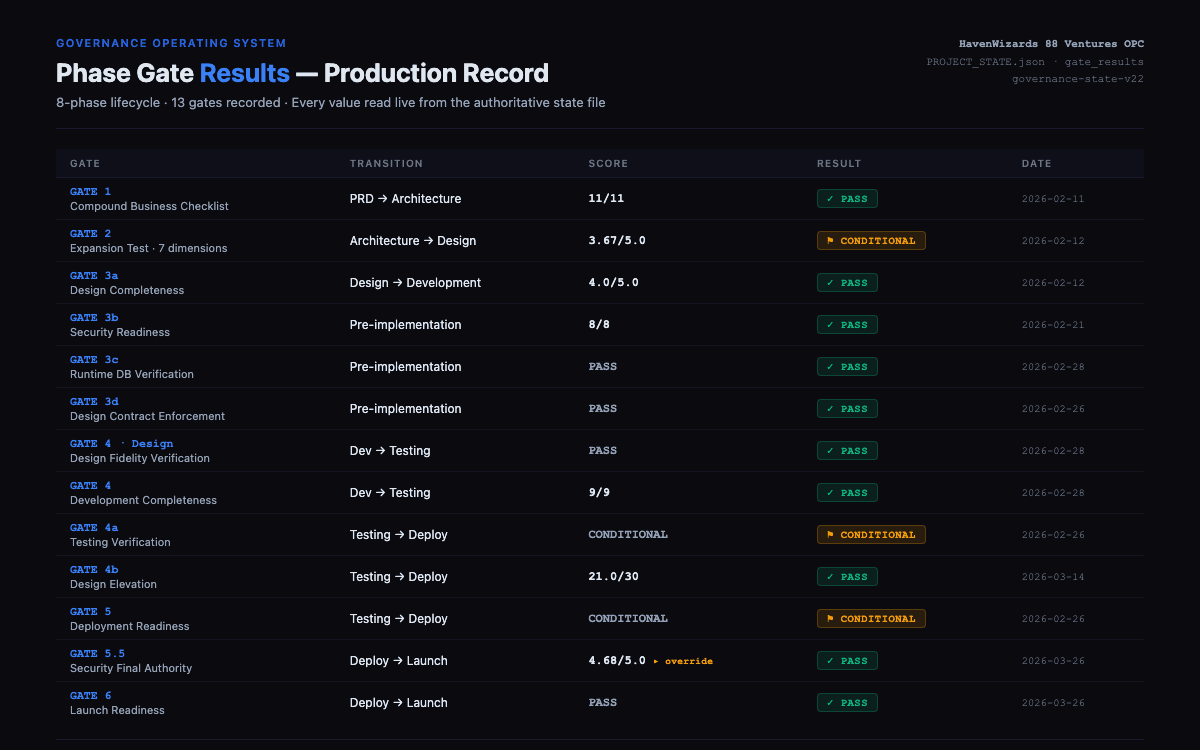Click Expansion Test · 7 dimensions text
This screenshot has width=1200, height=750.
tap(148, 248)
